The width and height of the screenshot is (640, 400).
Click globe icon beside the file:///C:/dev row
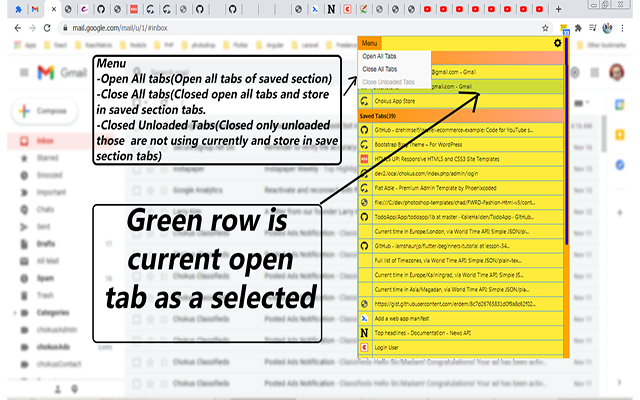coord(364,202)
